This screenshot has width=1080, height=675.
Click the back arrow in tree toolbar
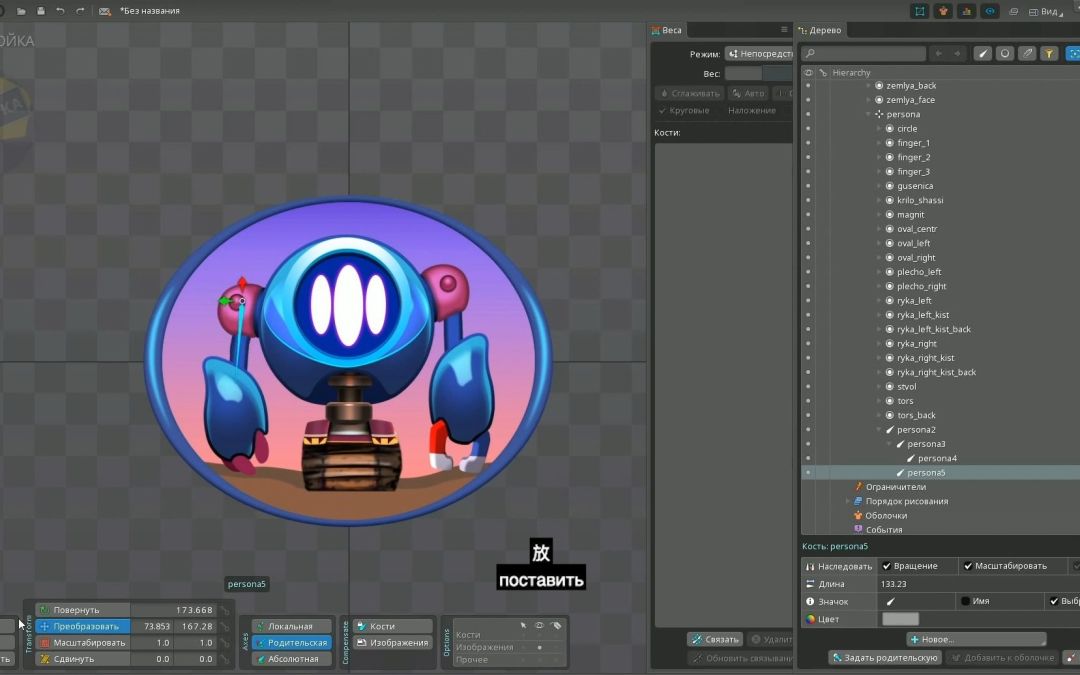tap(938, 53)
